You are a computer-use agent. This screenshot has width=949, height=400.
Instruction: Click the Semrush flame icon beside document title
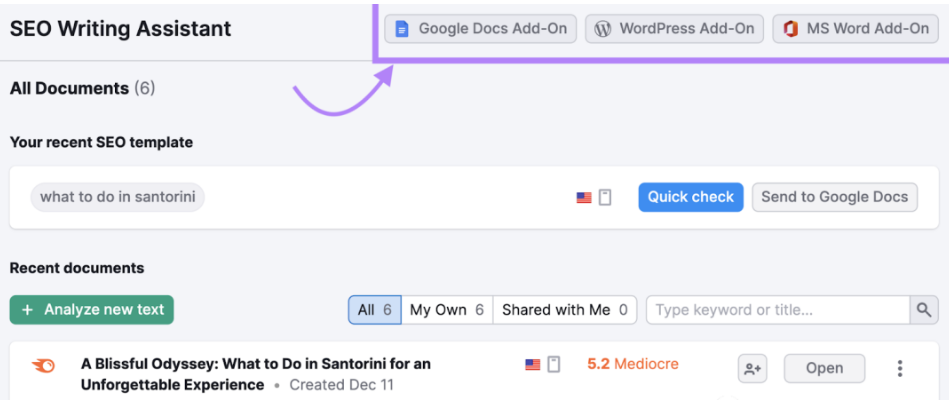tap(43, 366)
